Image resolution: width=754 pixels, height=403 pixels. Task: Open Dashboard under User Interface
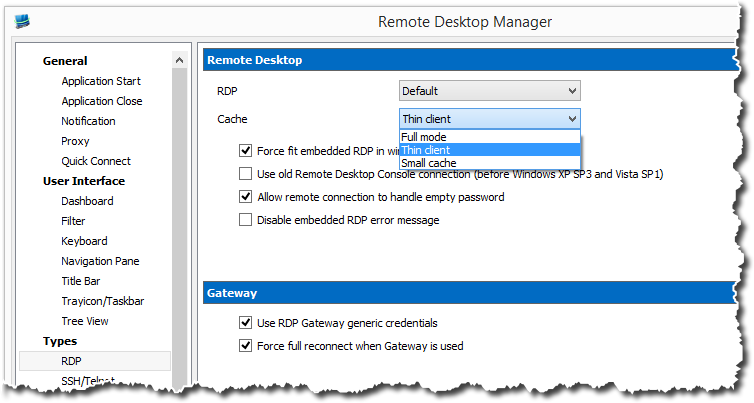click(87, 201)
